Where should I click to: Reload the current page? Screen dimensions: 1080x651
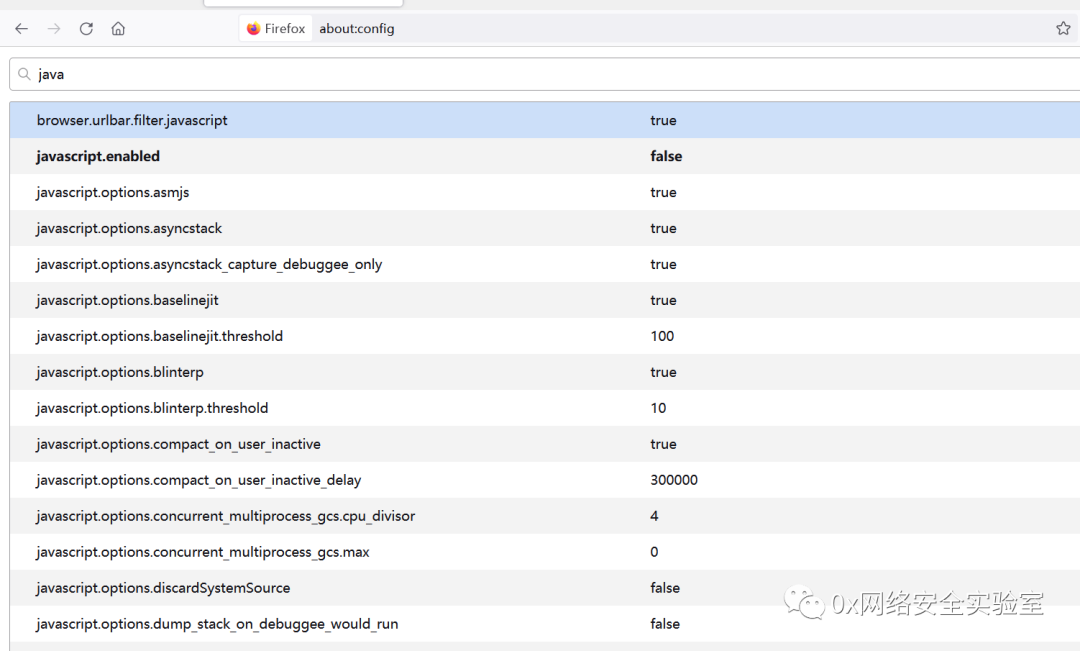[x=86, y=28]
